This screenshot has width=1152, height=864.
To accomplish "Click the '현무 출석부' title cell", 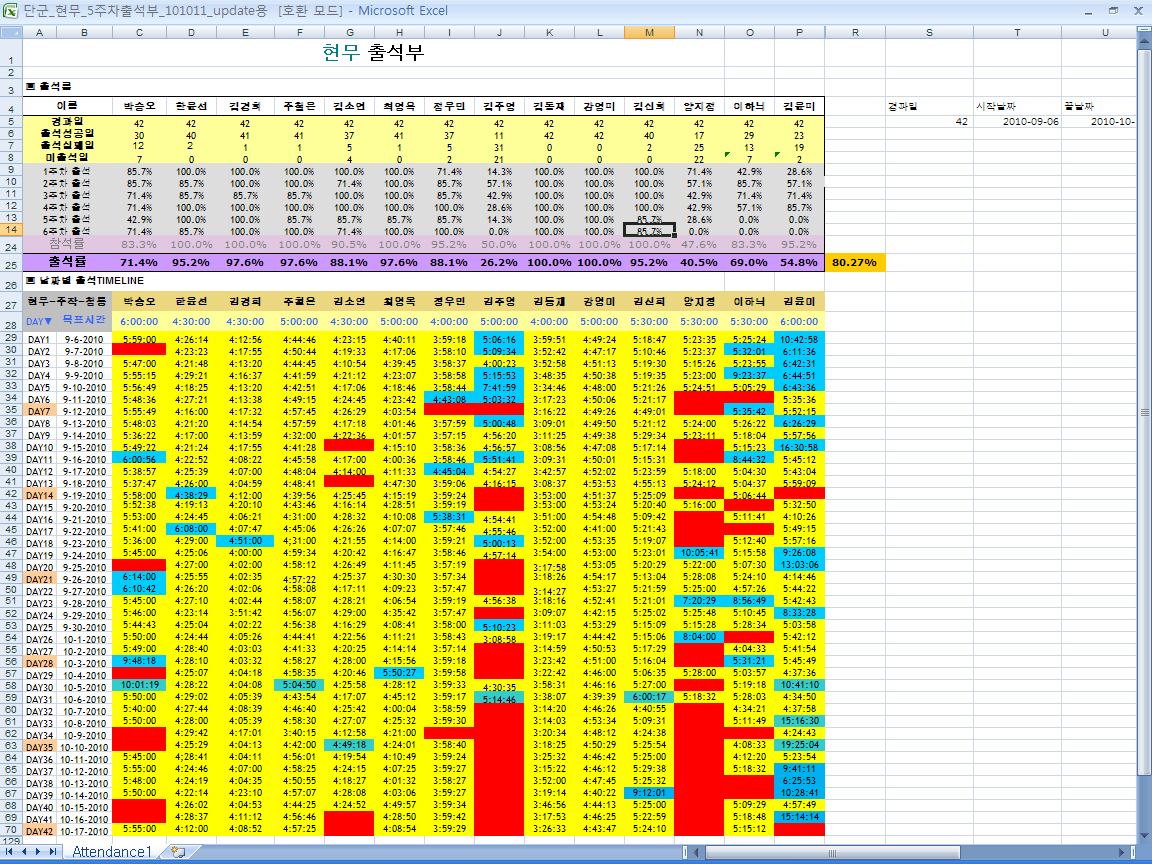I will (x=373, y=52).
